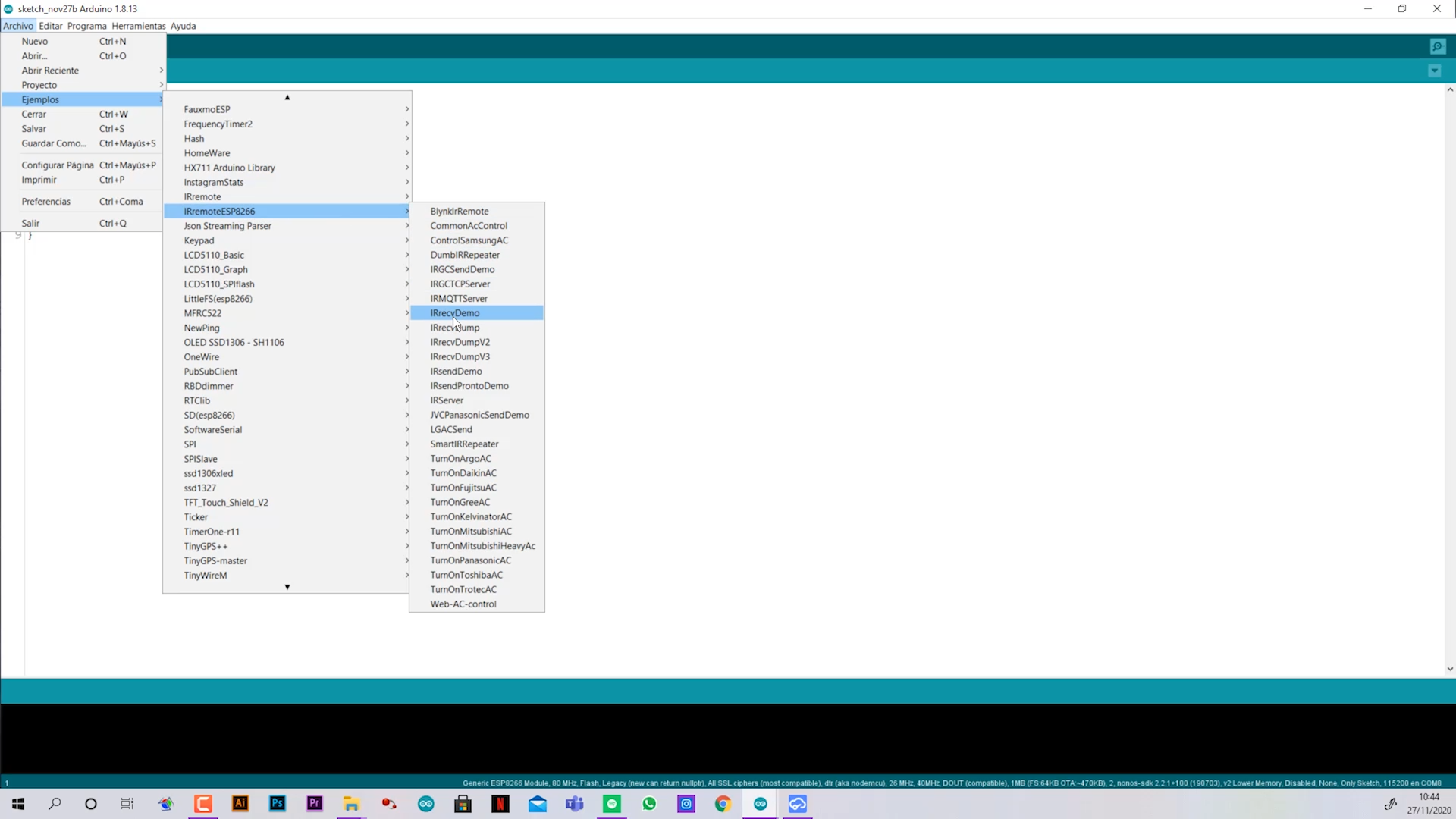Open the BlynkIrRemote example
This screenshot has width=1456, height=819.
click(477, 212)
